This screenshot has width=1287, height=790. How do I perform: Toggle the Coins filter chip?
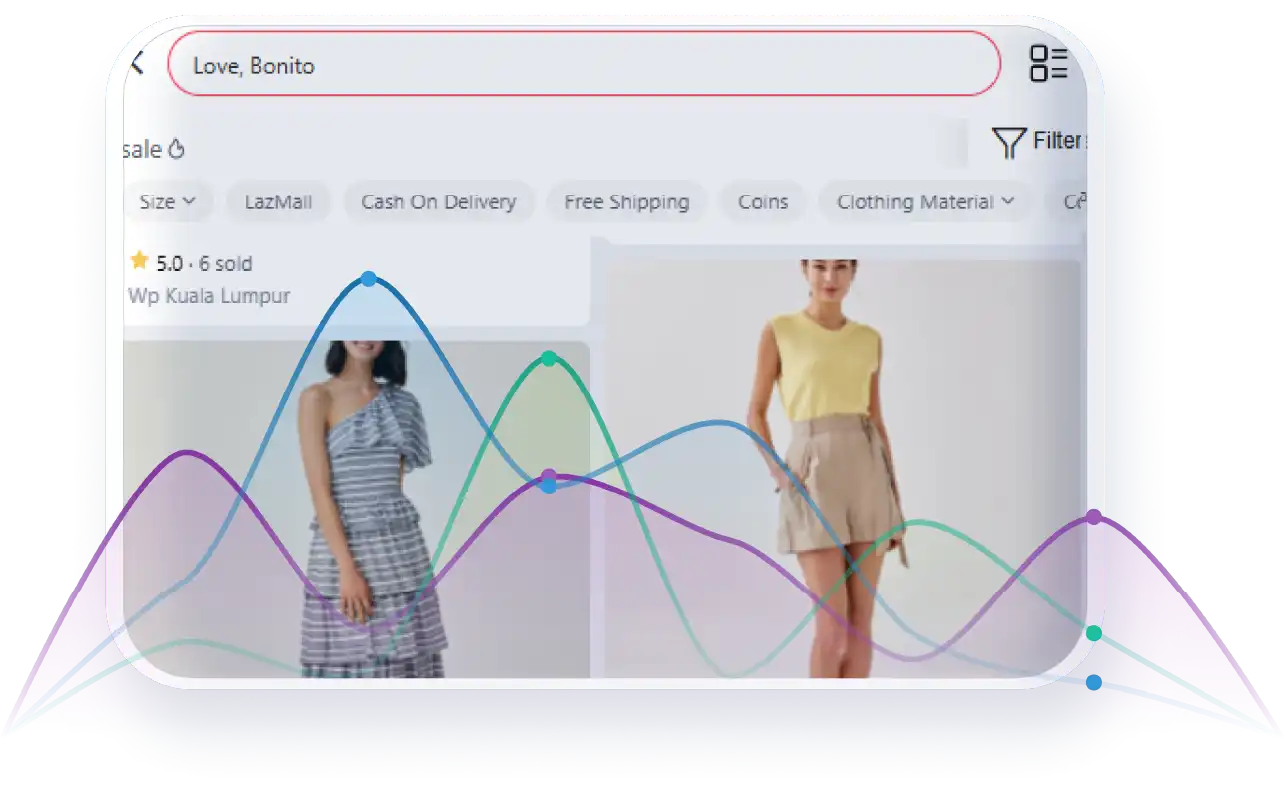click(762, 202)
